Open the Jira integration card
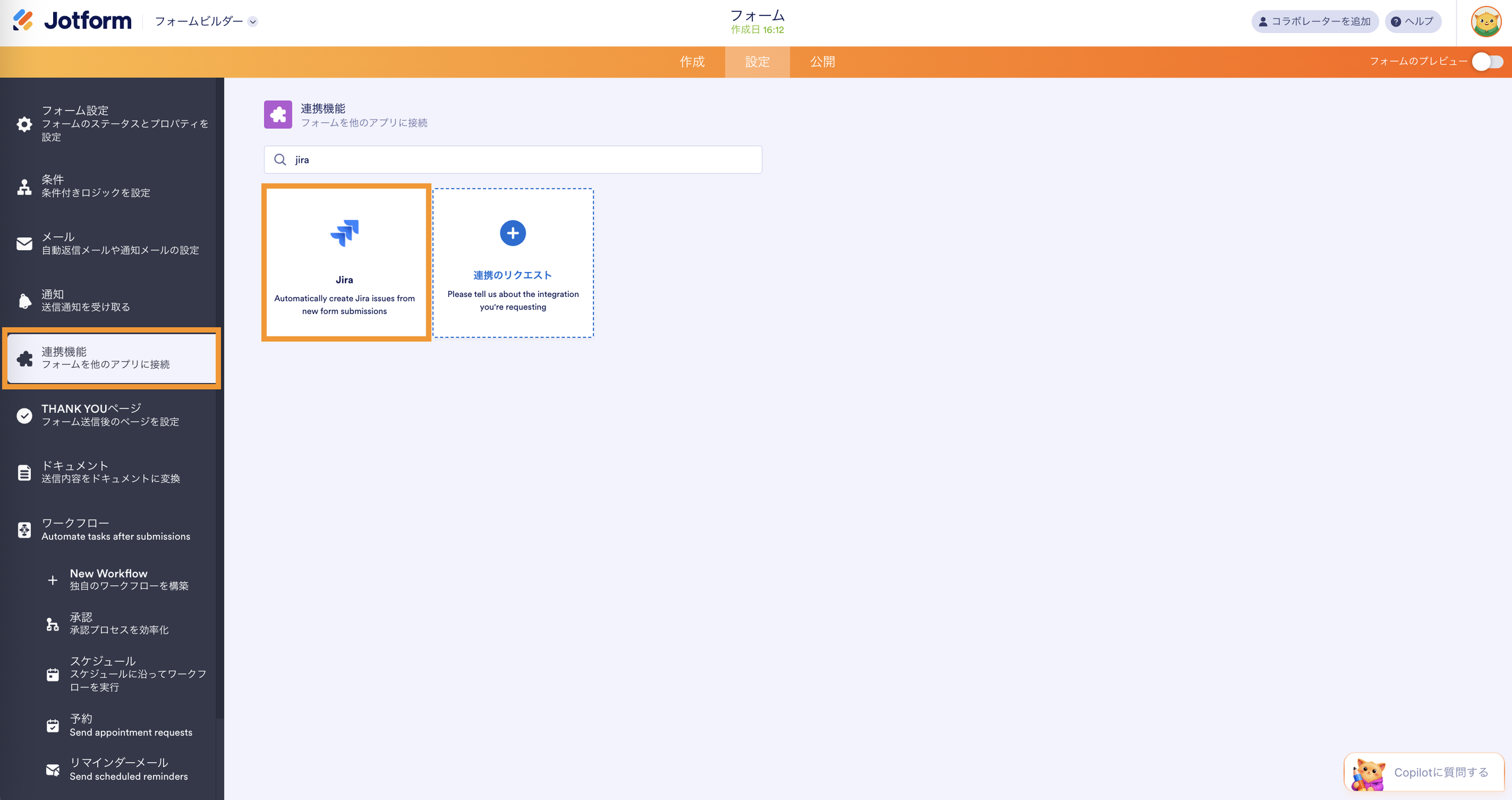The width and height of the screenshot is (1512, 800). pos(346,263)
